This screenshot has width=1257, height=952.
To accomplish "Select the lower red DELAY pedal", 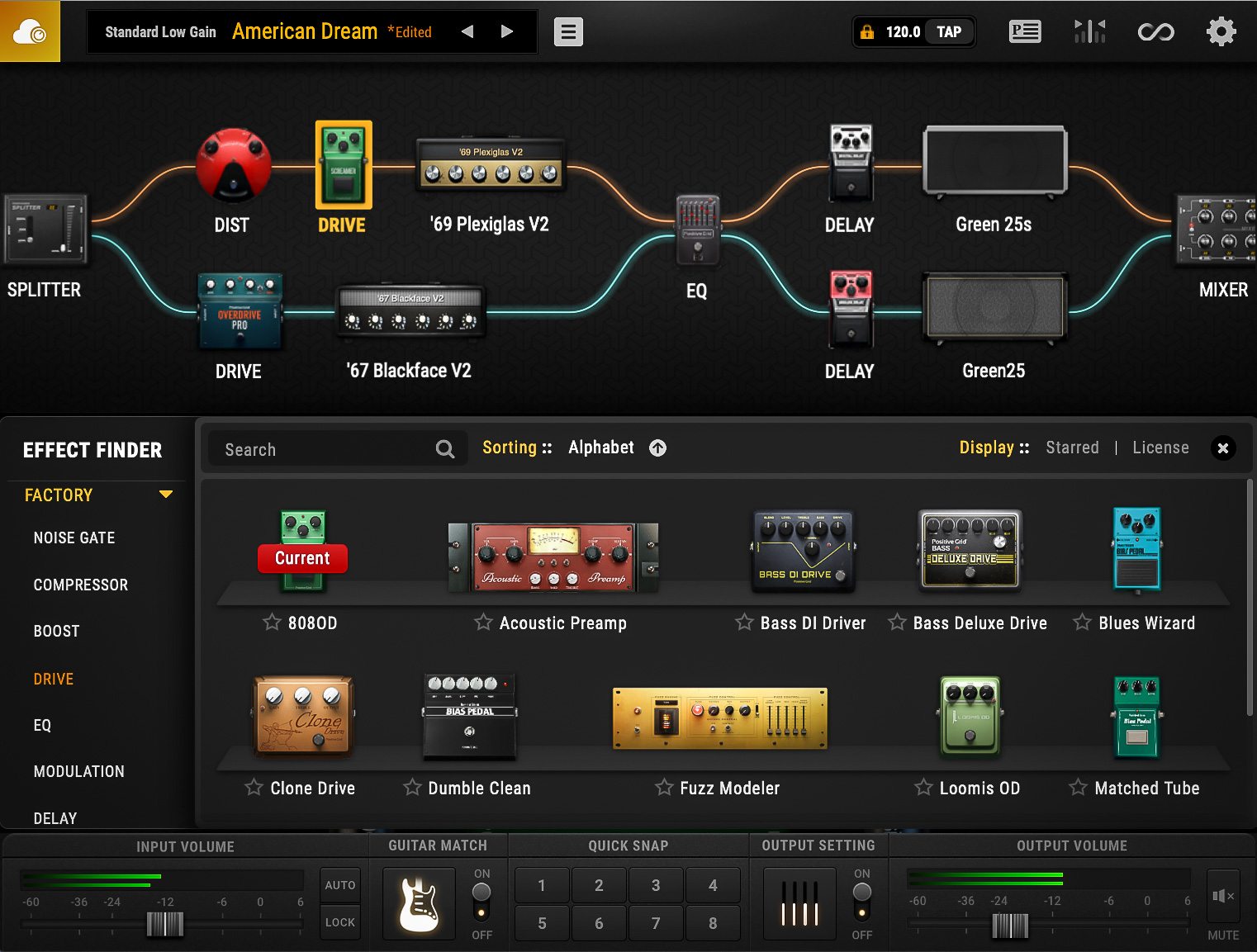I will tap(851, 309).
